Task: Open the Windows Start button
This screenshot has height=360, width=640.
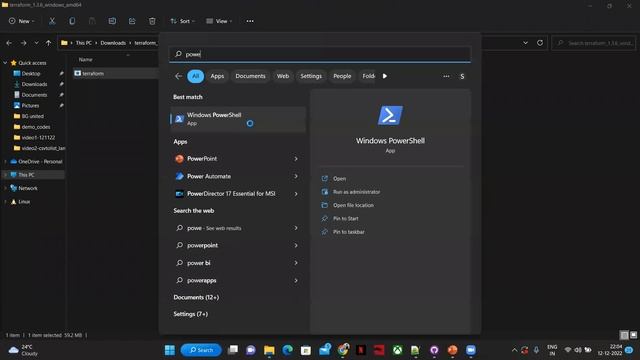Action: point(170,350)
